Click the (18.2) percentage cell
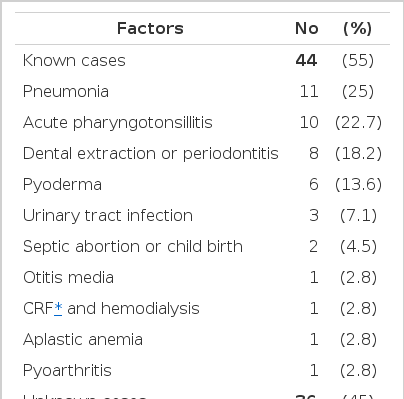 click(358, 154)
